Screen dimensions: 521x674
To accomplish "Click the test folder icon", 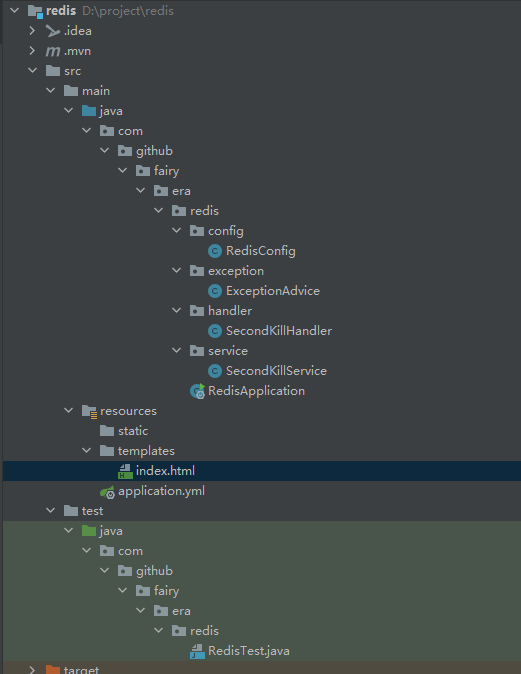I will pos(71,511).
